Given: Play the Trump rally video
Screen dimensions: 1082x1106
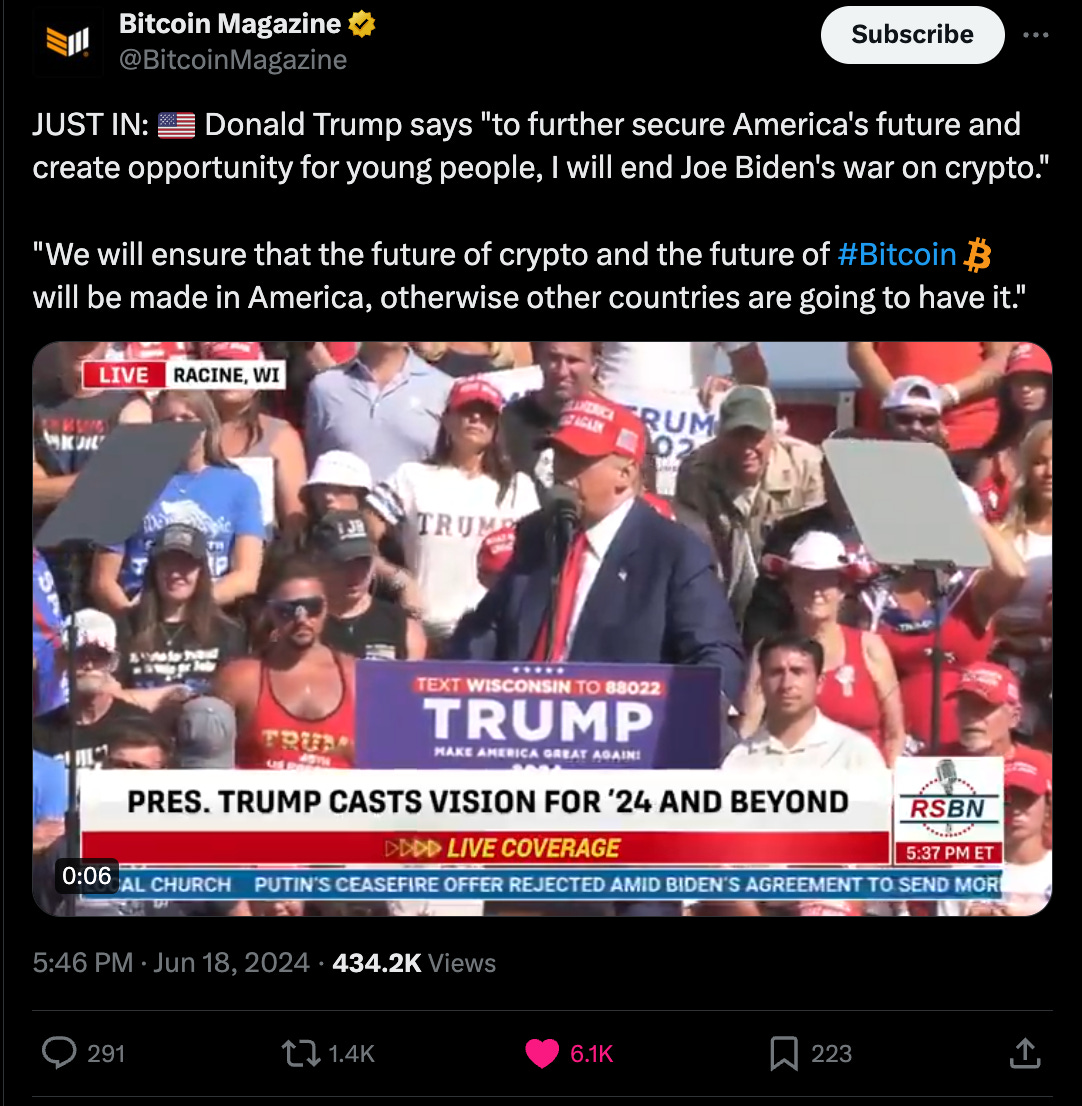Looking at the screenshot, I should click(542, 628).
